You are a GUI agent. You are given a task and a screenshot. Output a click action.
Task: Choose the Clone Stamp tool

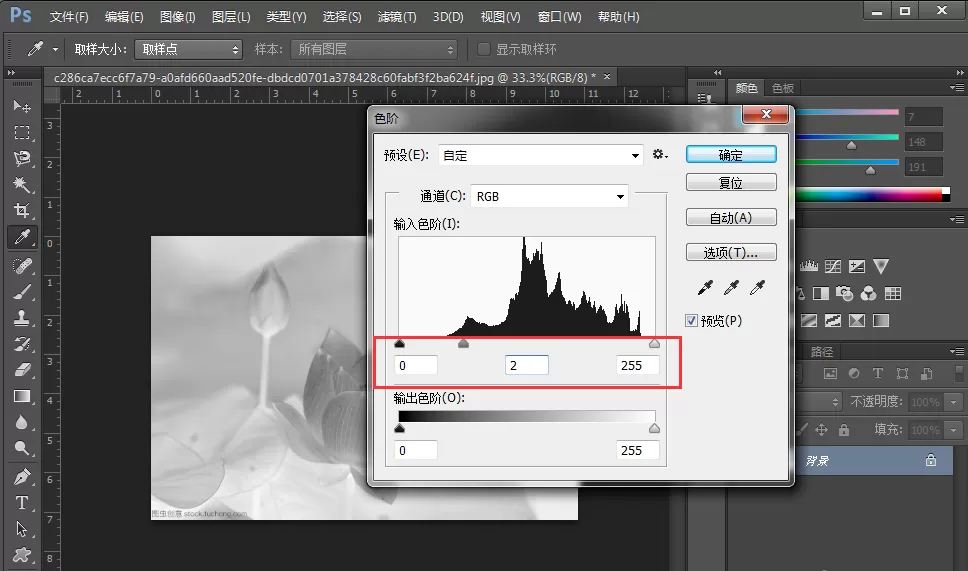click(22, 318)
